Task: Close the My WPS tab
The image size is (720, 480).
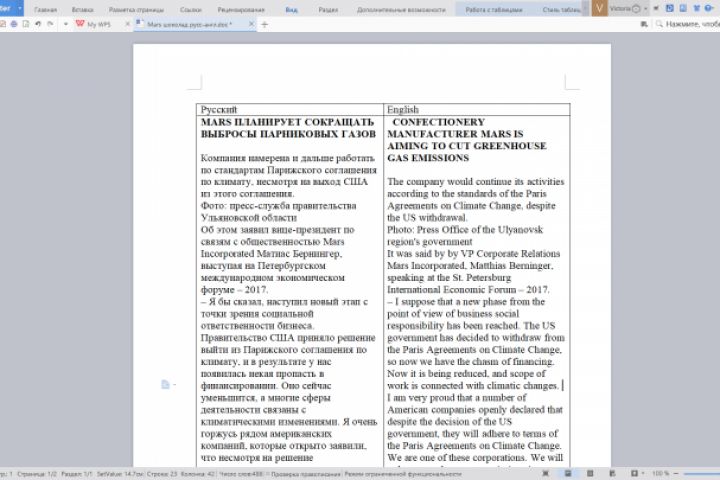Action: [128, 24]
